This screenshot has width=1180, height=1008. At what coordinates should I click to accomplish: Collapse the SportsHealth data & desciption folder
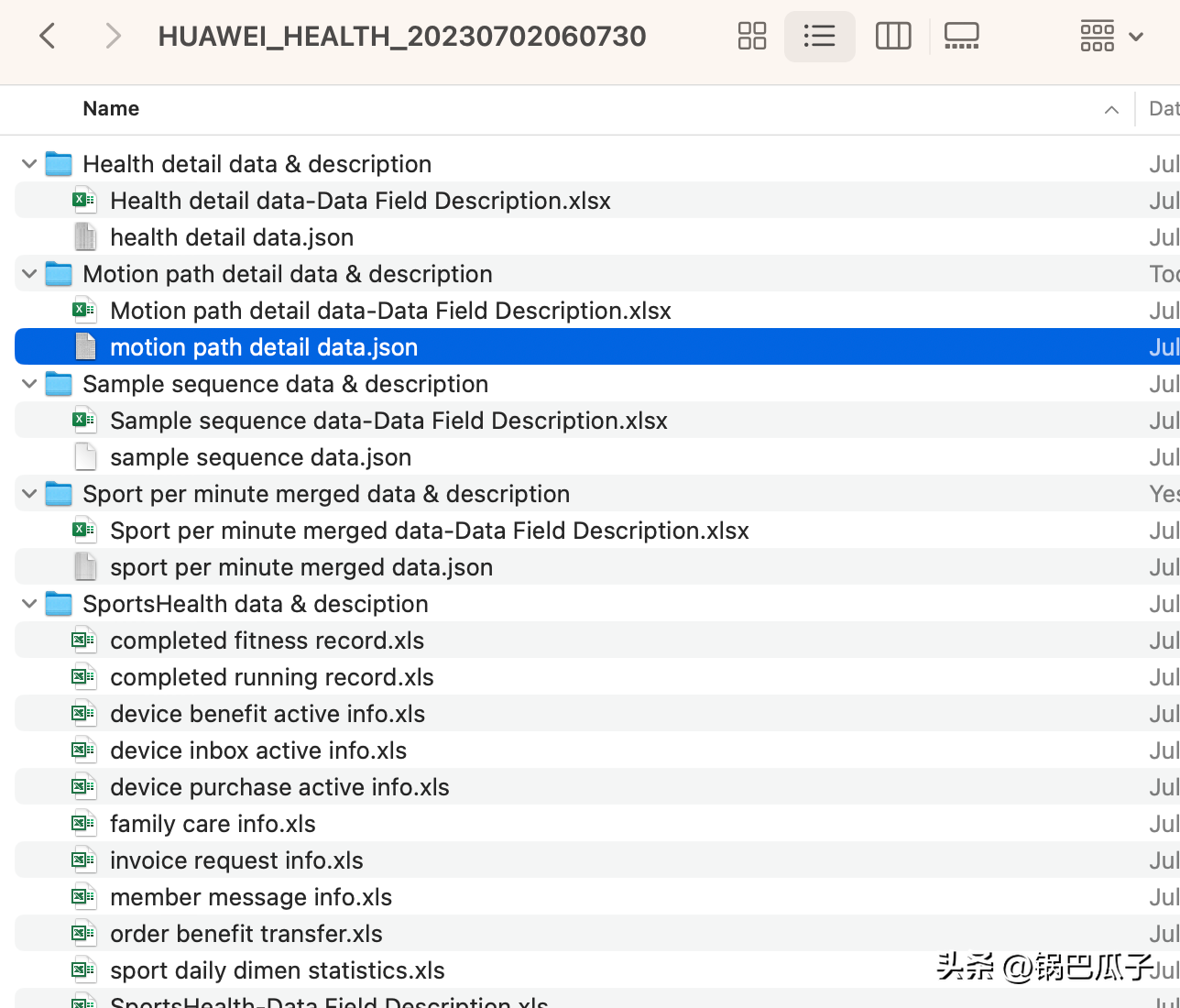[29, 604]
